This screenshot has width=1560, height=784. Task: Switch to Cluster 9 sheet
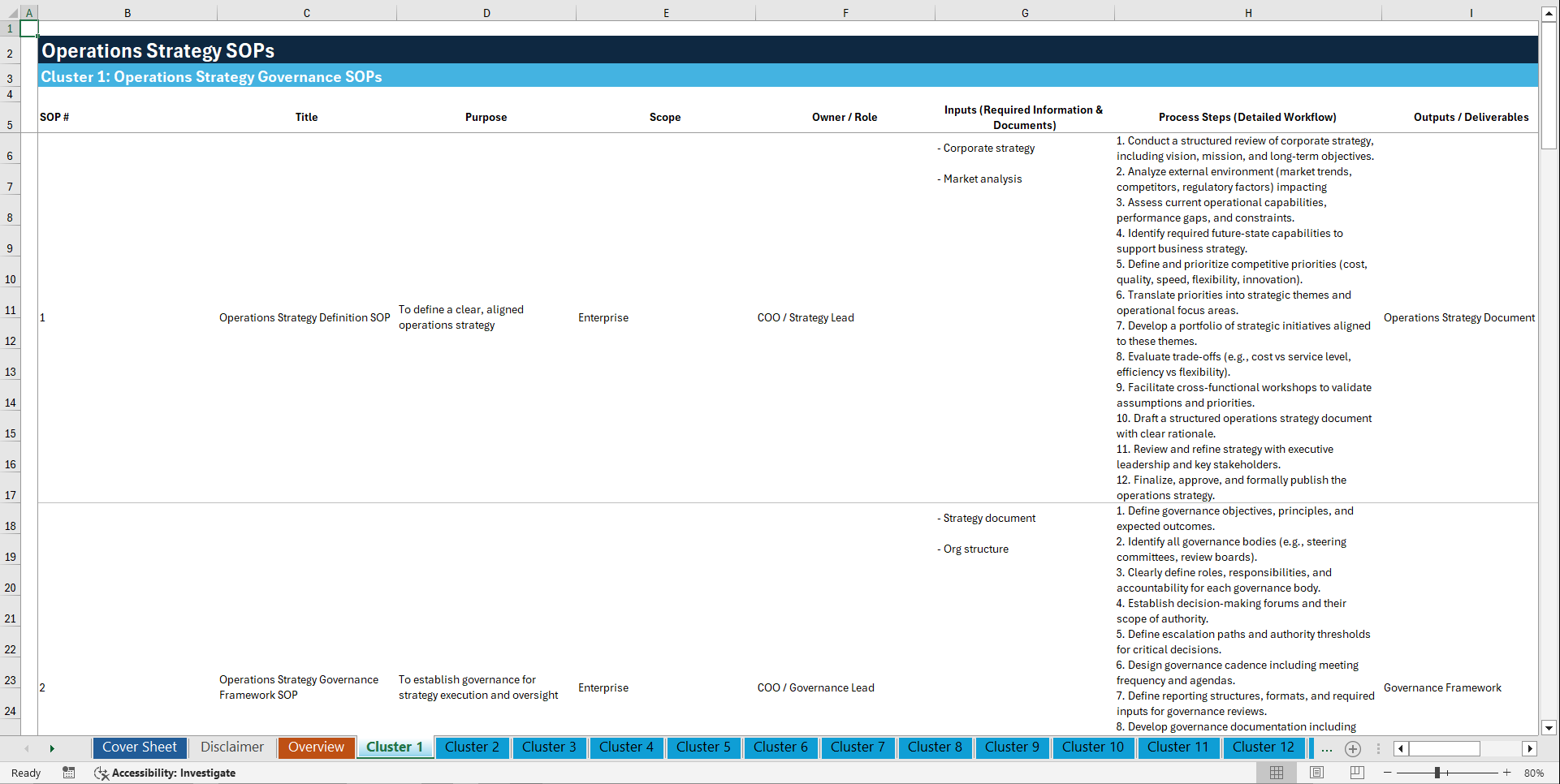click(x=1012, y=747)
